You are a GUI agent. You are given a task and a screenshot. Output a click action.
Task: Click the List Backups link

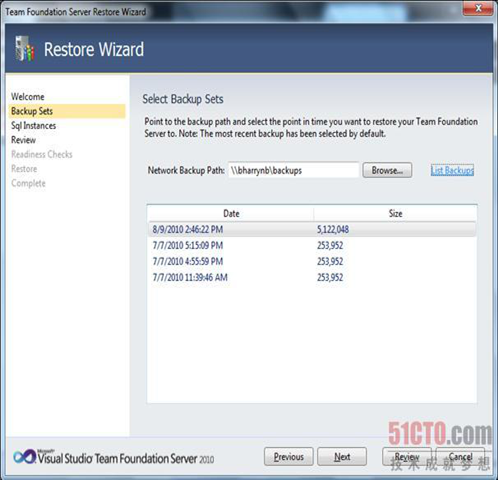point(452,170)
